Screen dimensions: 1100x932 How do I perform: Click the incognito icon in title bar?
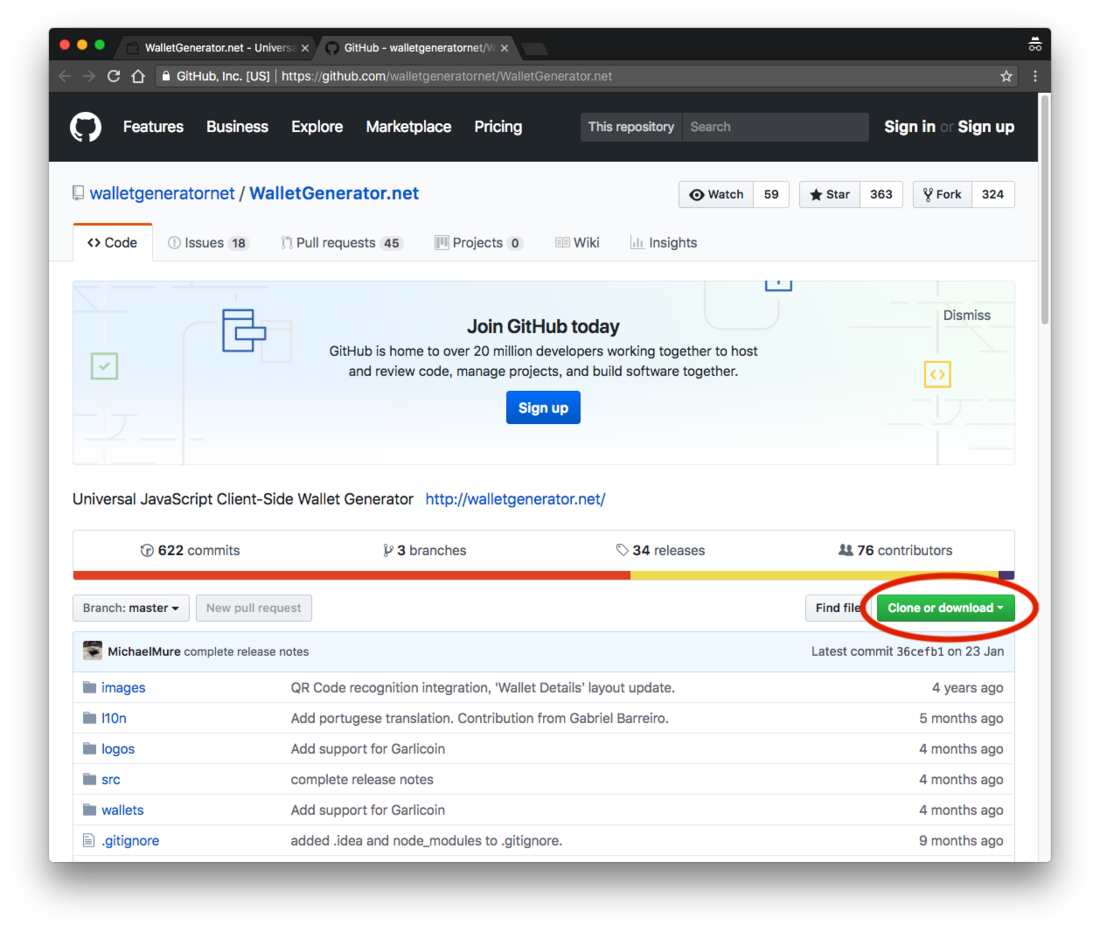click(x=1035, y=45)
